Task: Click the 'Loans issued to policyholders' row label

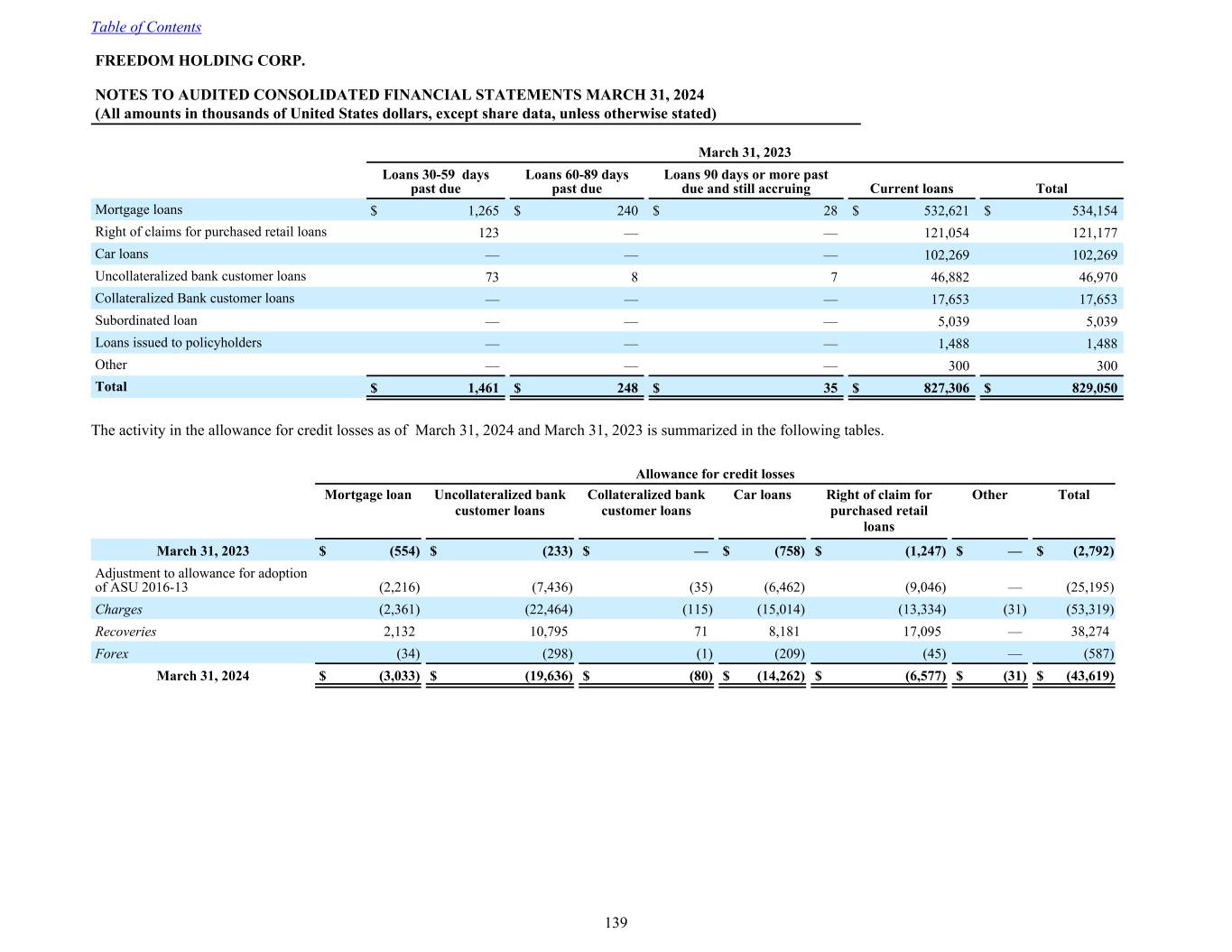Action: tap(178, 343)
